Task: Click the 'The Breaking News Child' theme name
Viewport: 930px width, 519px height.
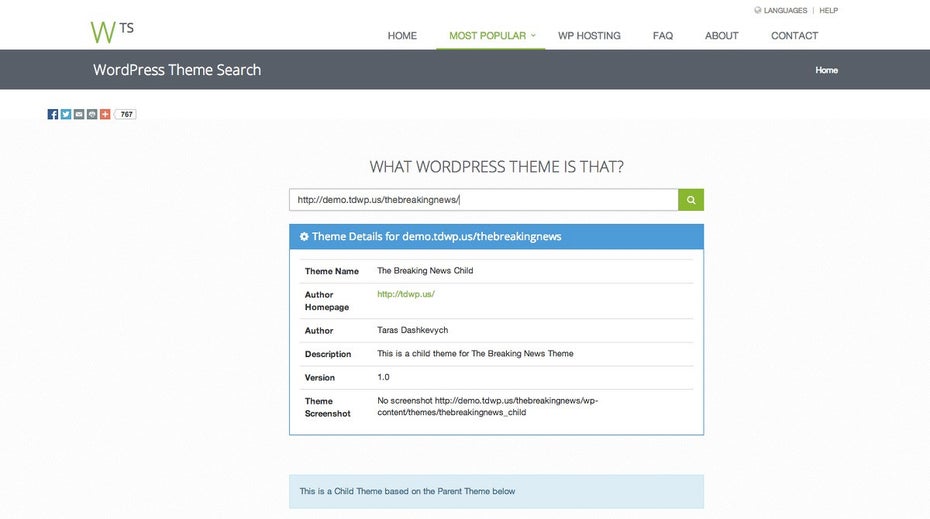Action: pyautogui.click(x=425, y=270)
